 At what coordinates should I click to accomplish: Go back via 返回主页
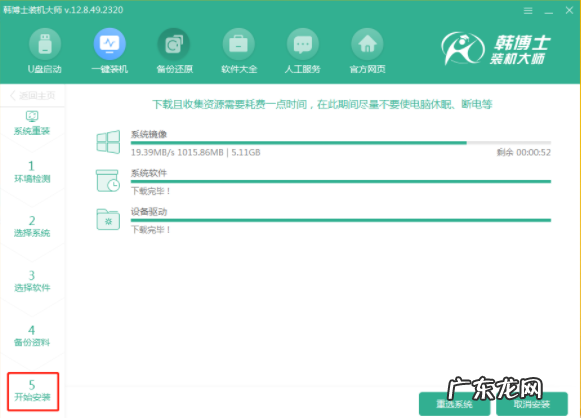(32, 96)
